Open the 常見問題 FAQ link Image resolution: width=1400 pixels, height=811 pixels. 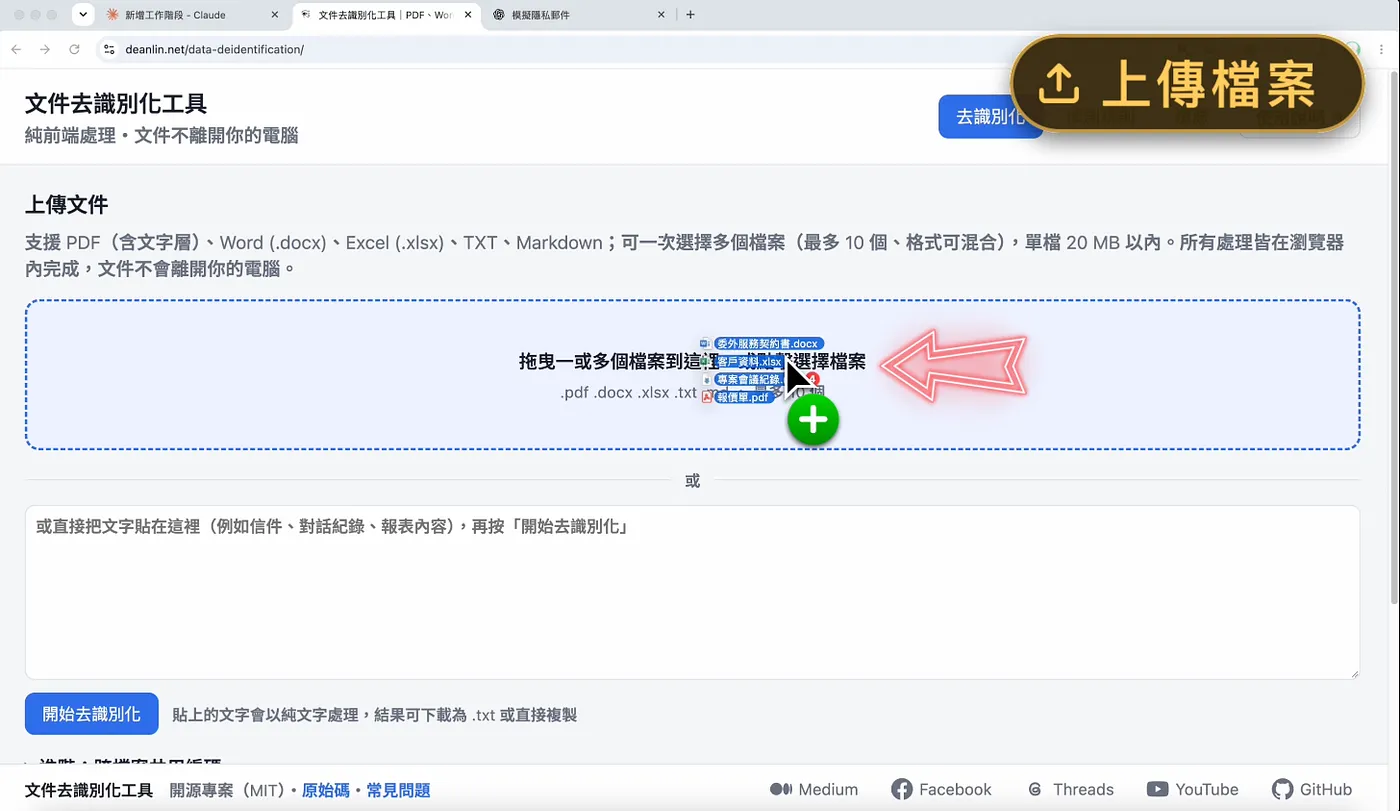point(398,790)
